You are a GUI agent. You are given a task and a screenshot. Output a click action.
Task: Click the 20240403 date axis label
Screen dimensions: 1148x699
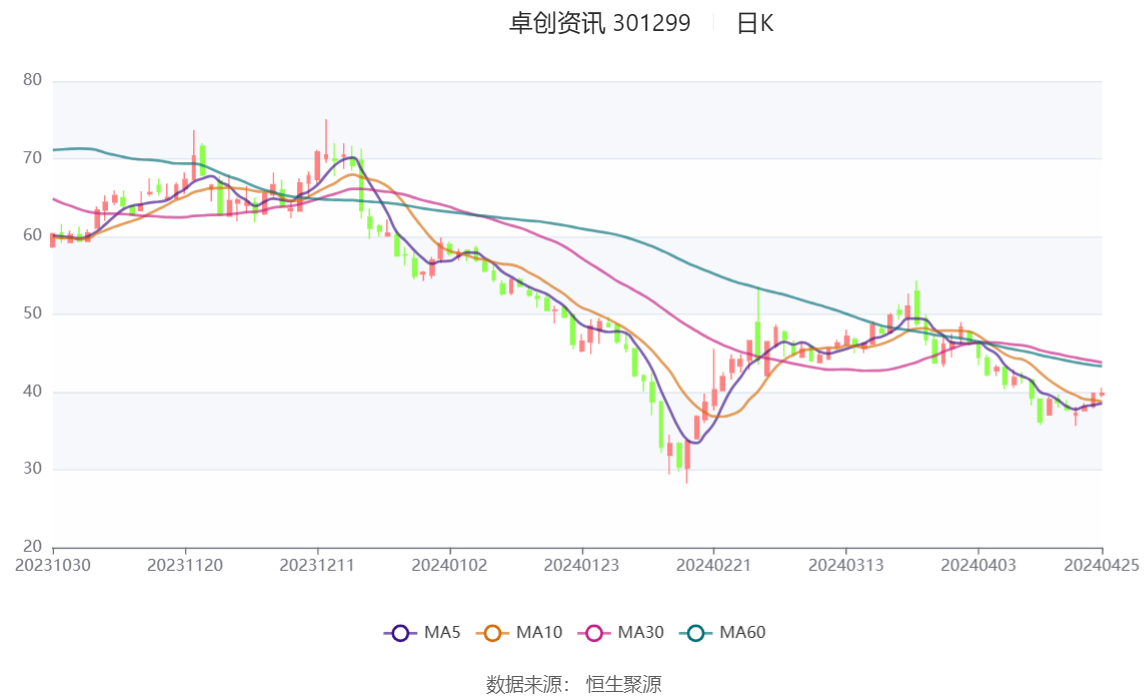tap(978, 565)
